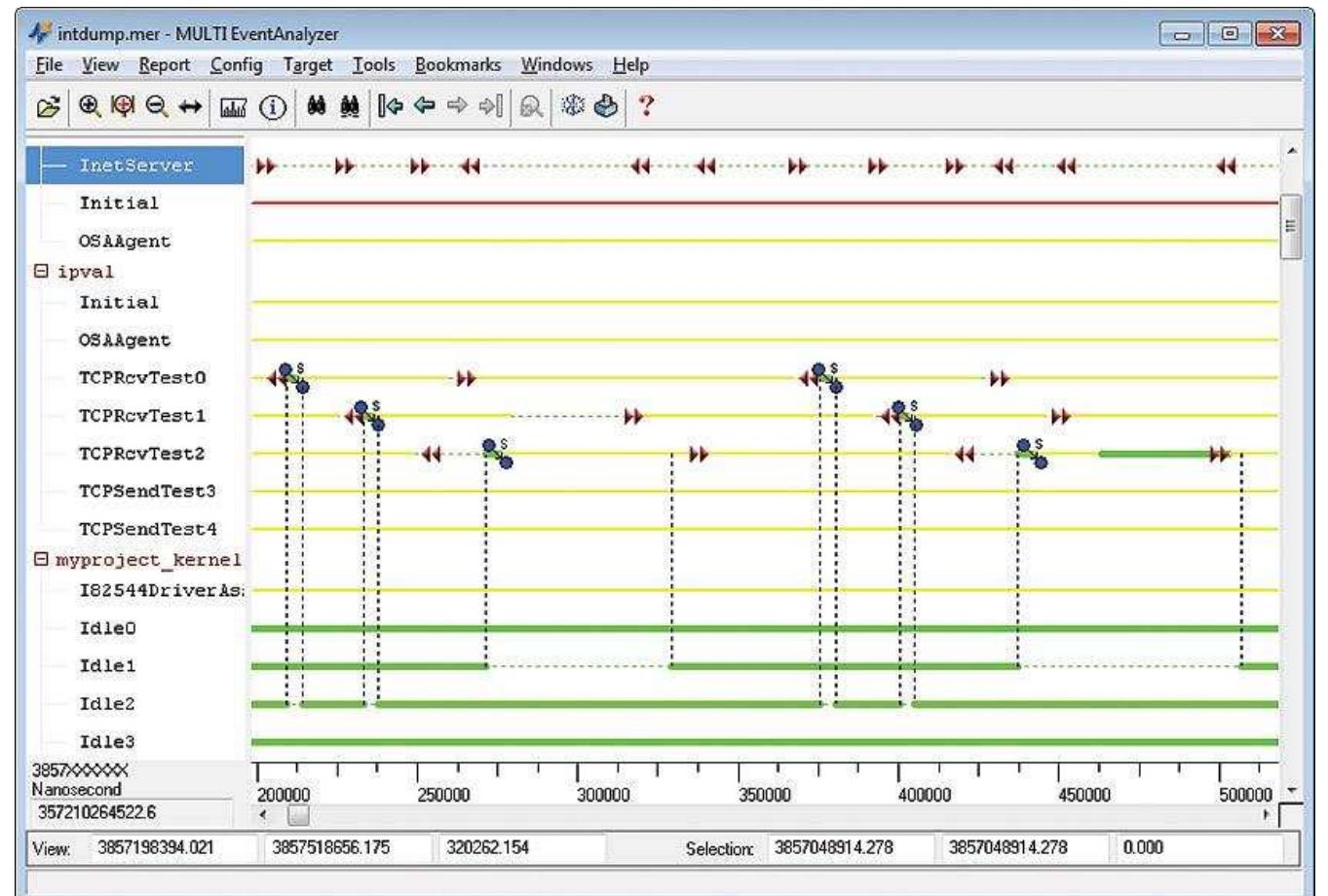Click the vertical scrollbar up arrow

(x=1292, y=152)
